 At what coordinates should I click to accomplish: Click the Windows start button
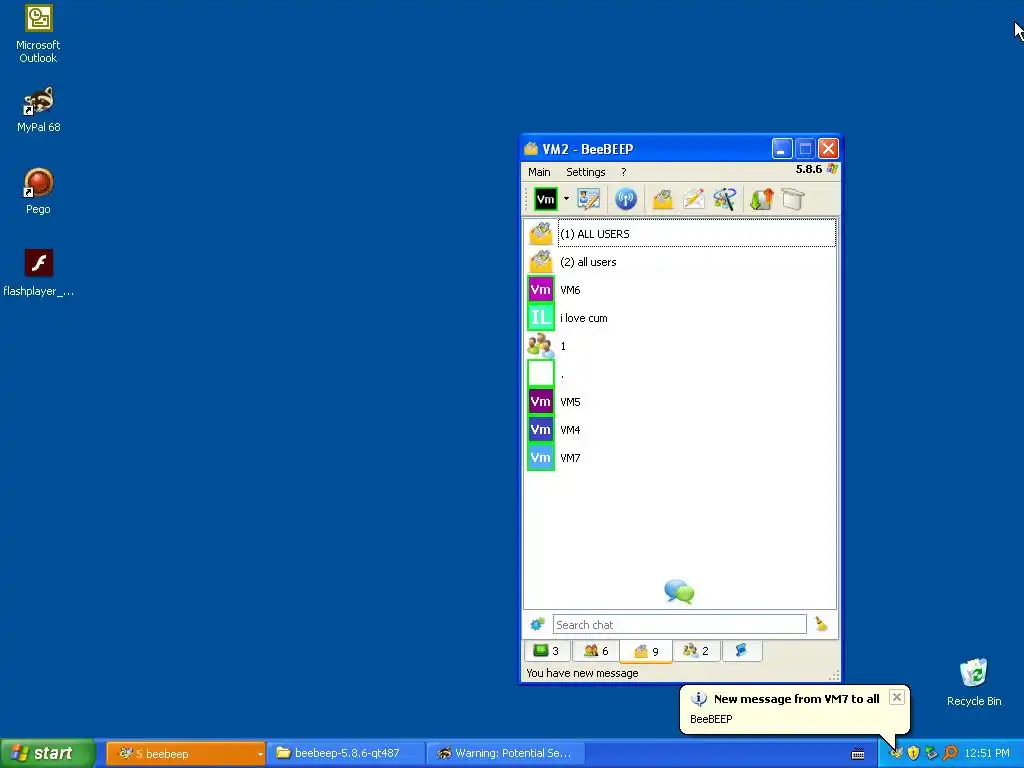47,753
